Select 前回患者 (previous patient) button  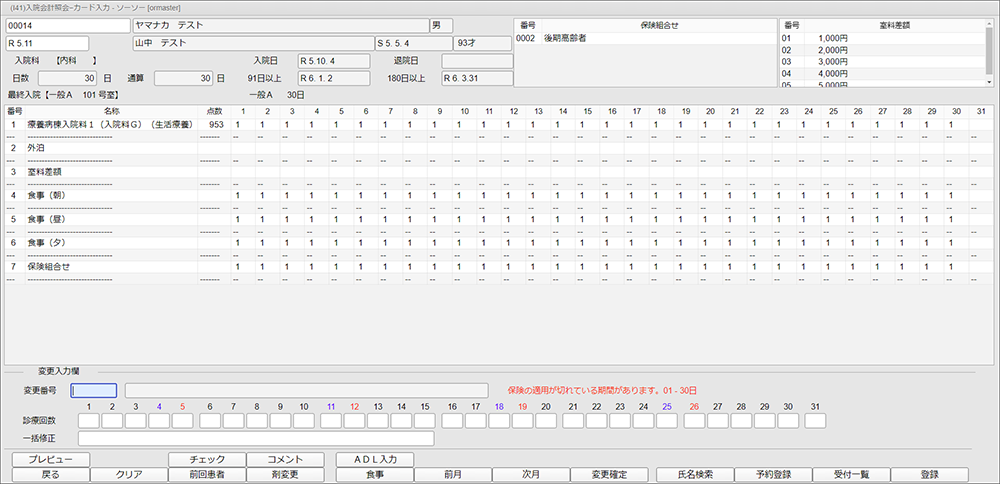[x=206, y=475]
